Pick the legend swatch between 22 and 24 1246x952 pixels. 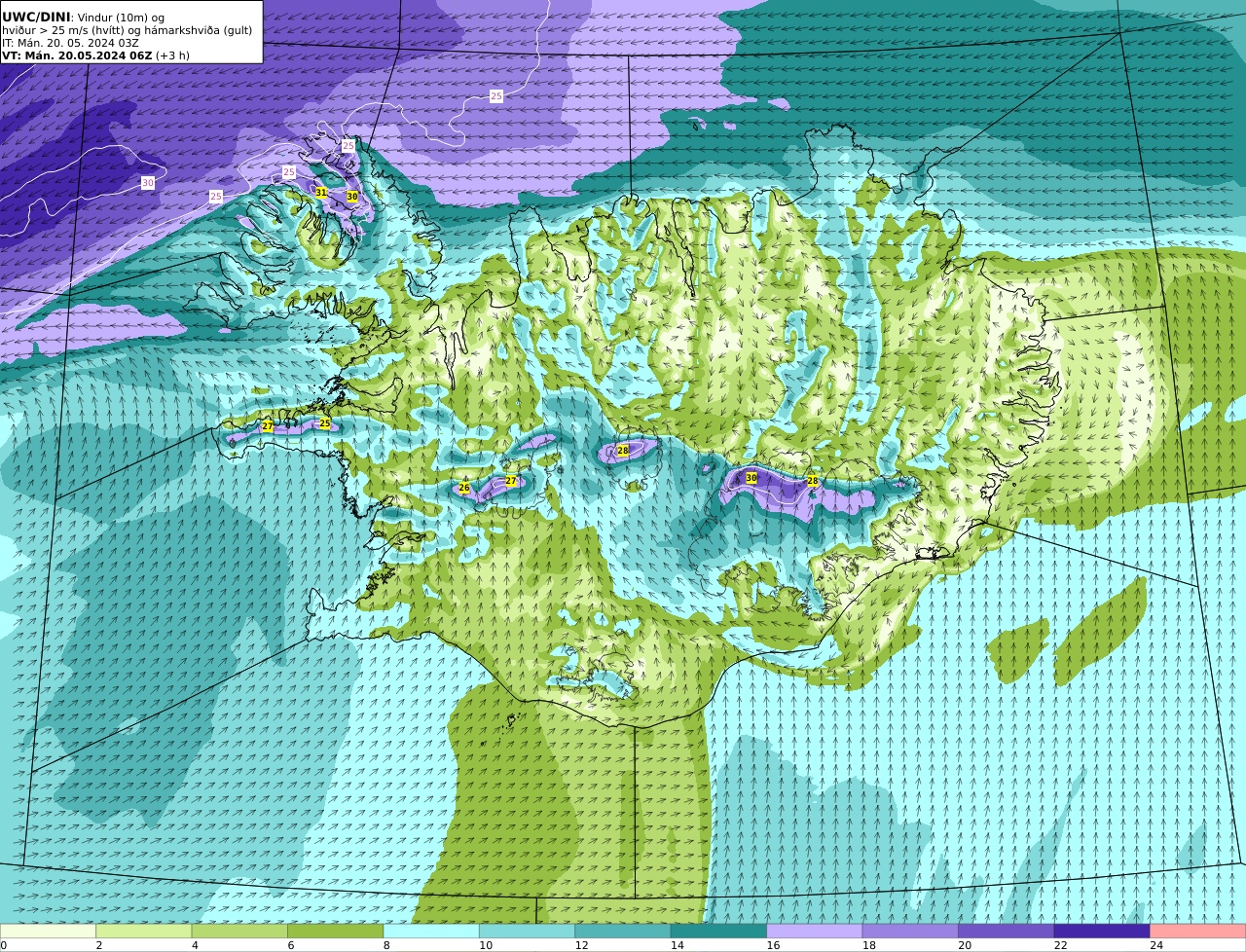[x=1102, y=931]
